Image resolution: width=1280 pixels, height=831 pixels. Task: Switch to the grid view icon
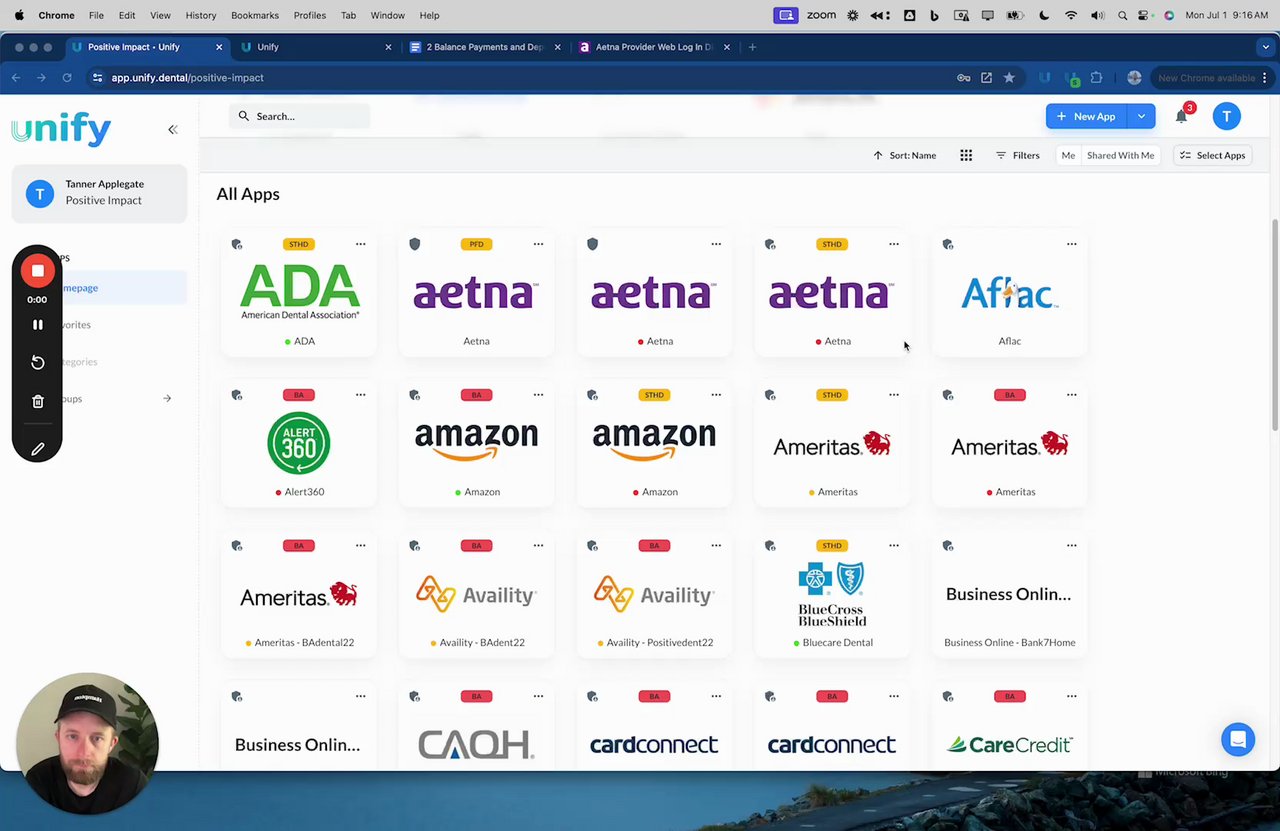(x=966, y=155)
